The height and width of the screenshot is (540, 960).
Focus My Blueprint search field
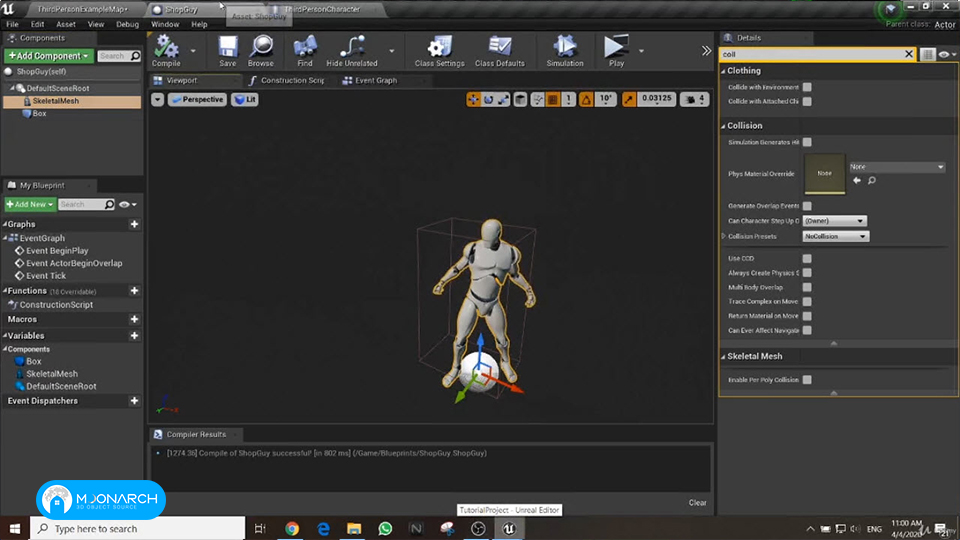(x=86, y=204)
